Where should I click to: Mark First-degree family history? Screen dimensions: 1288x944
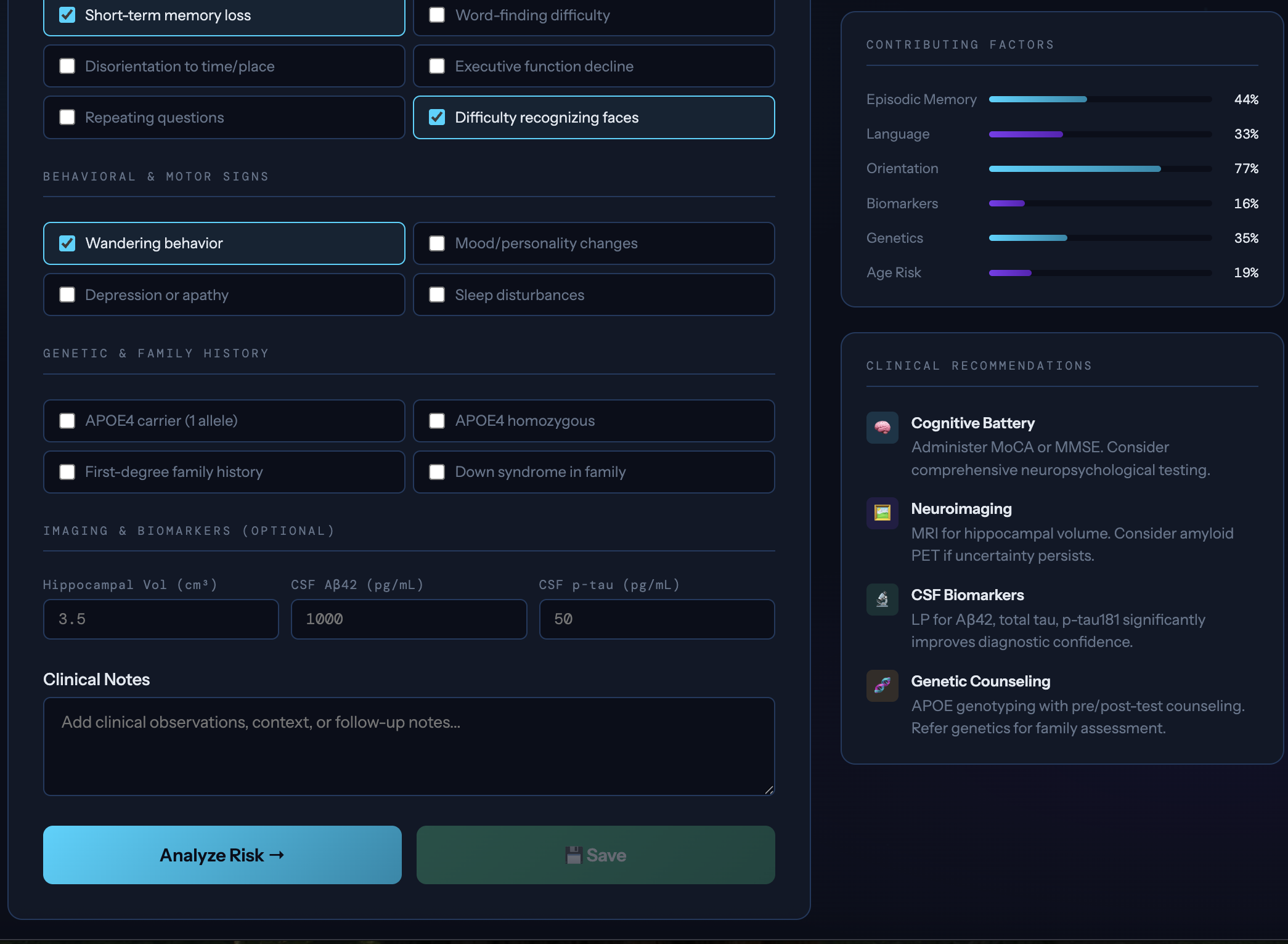(x=67, y=472)
